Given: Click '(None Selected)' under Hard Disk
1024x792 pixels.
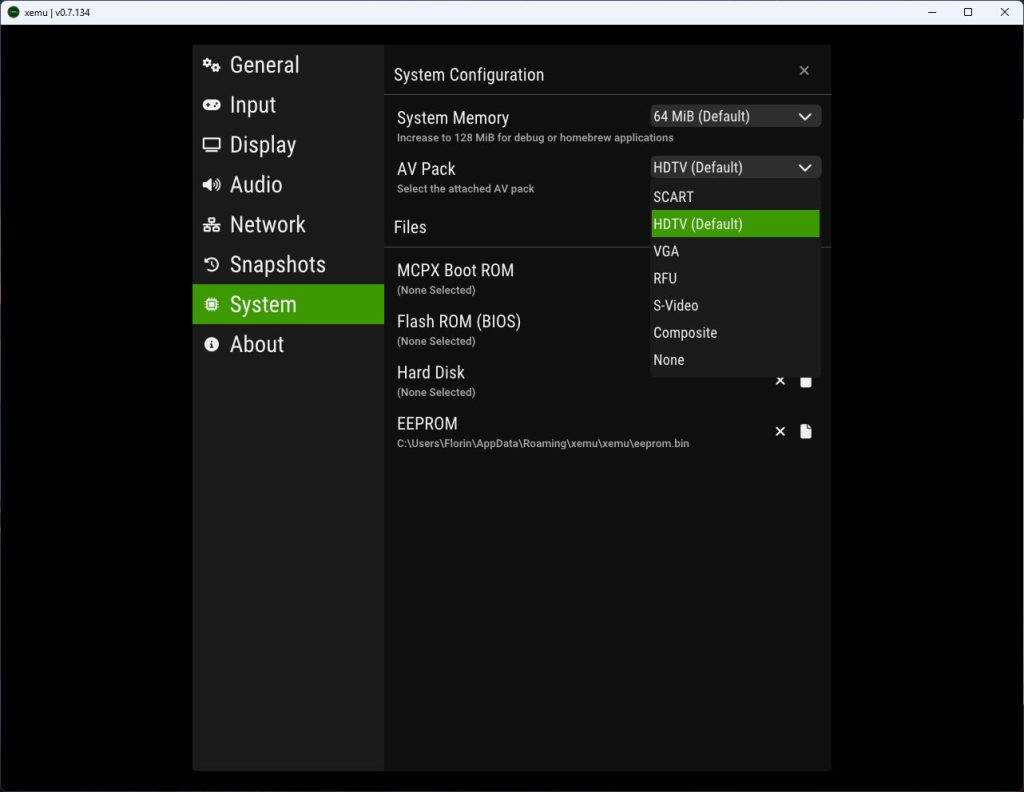Looking at the screenshot, I should 436,392.
